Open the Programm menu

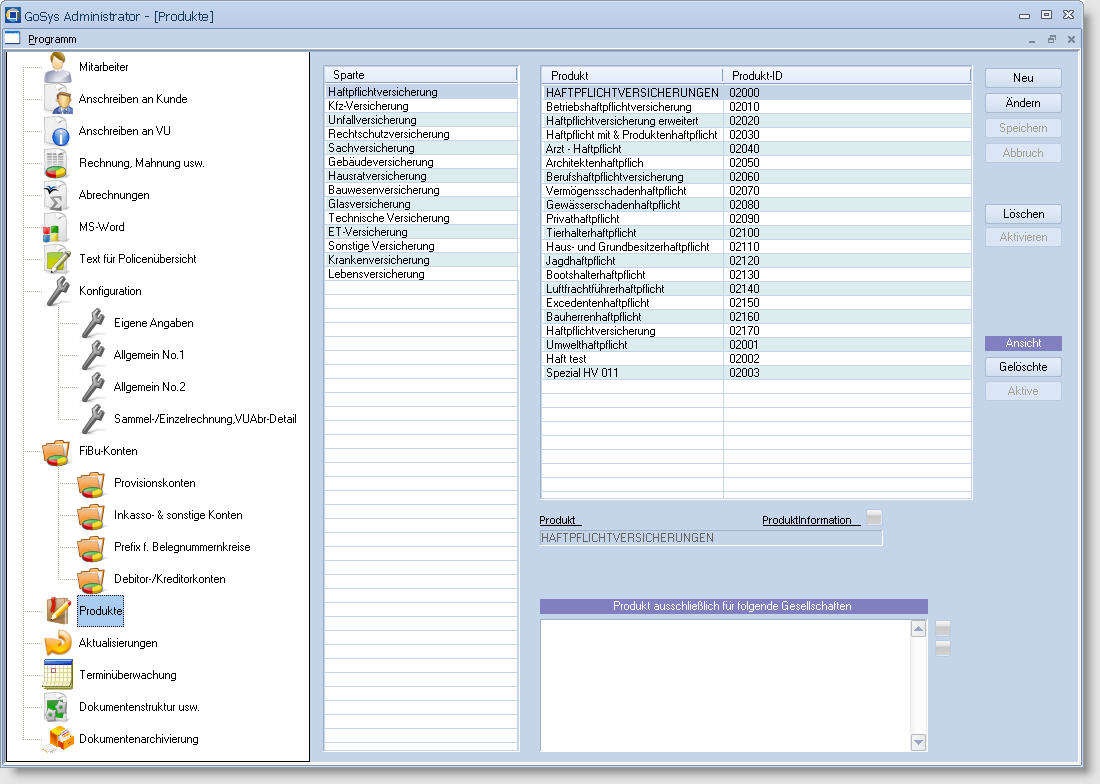[x=52, y=39]
